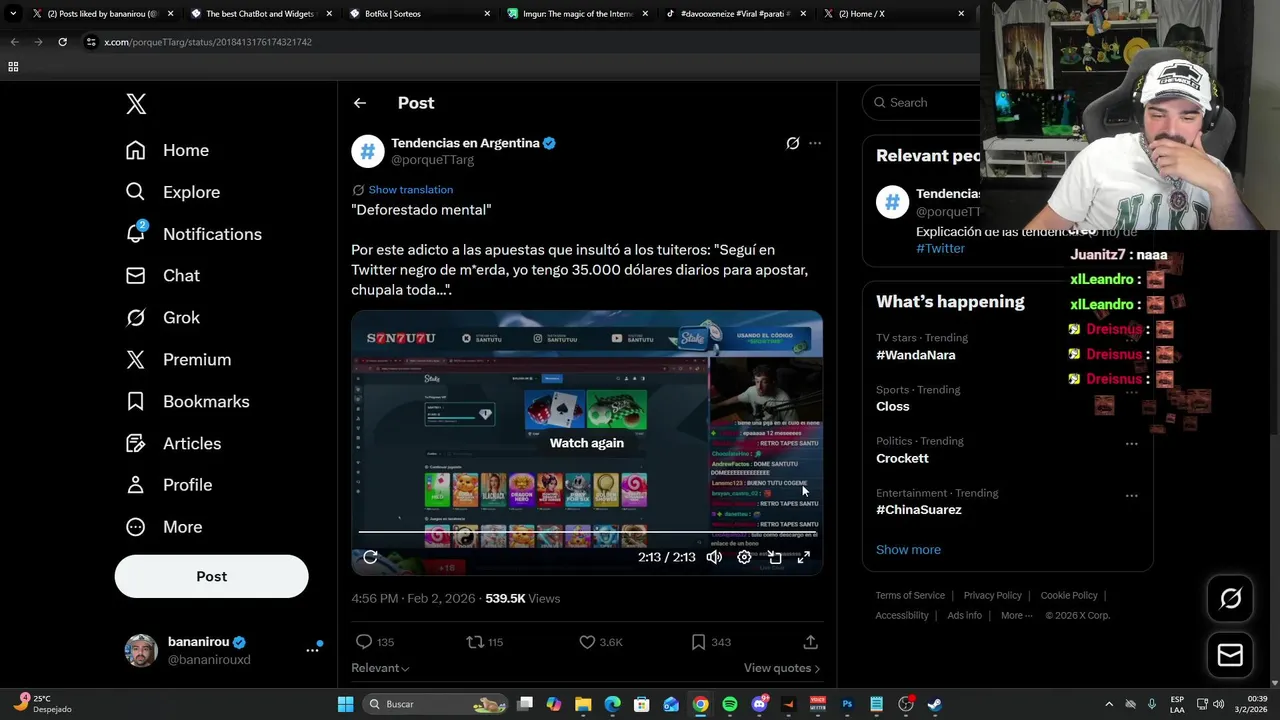Open Chat in the sidebar
Image resolution: width=1280 pixels, height=720 pixels.
pyautogui.click(x=162, y=276)
